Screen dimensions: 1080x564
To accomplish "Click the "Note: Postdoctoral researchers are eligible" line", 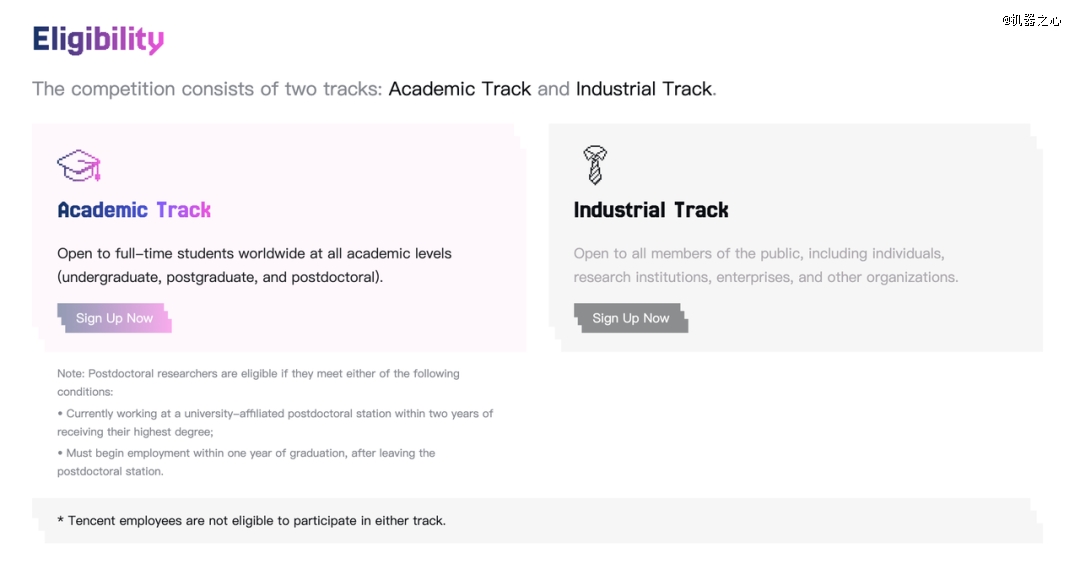I will [x=258, y=374].
